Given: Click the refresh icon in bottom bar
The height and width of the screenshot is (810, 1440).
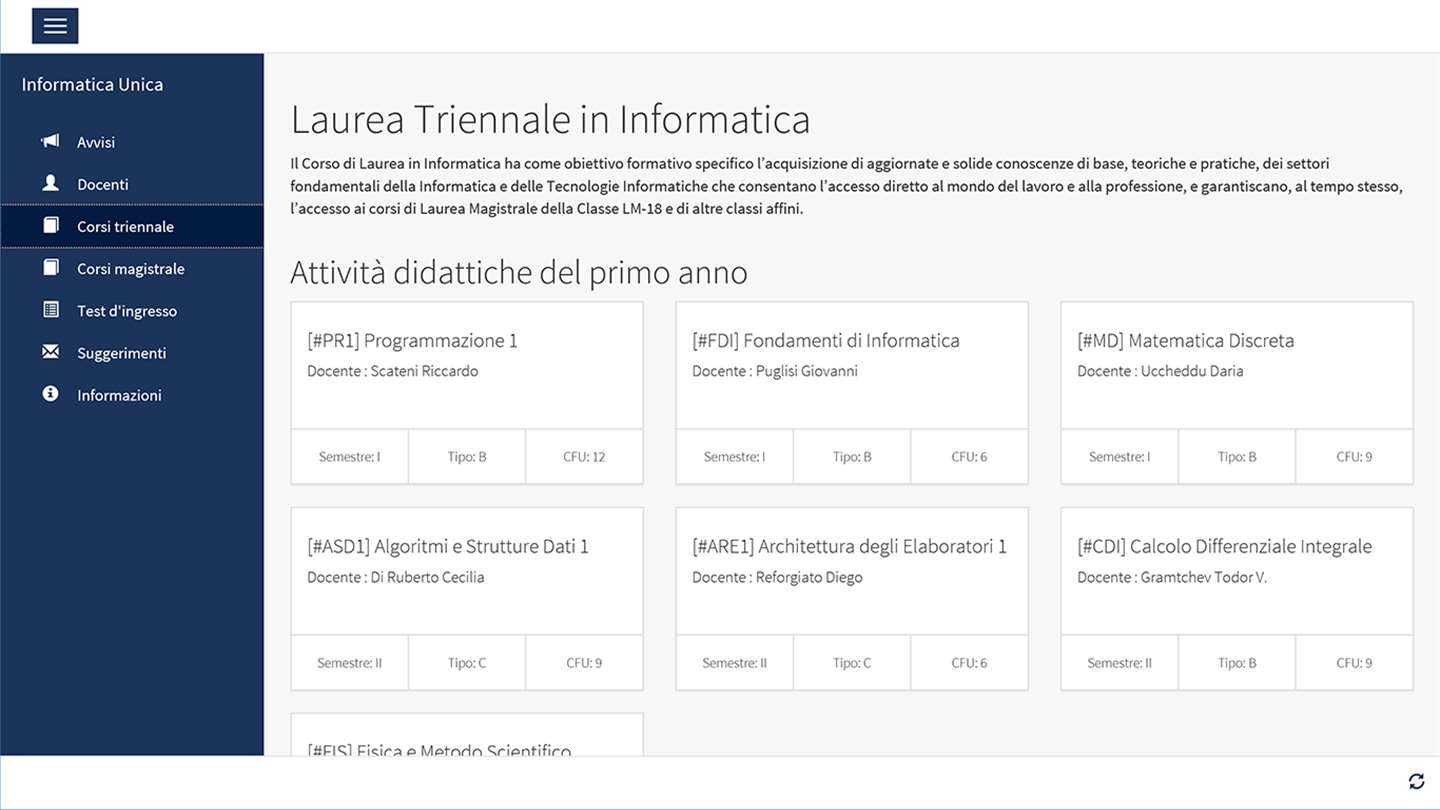Looking at the screenshot, I should [x=1415, y=781].
